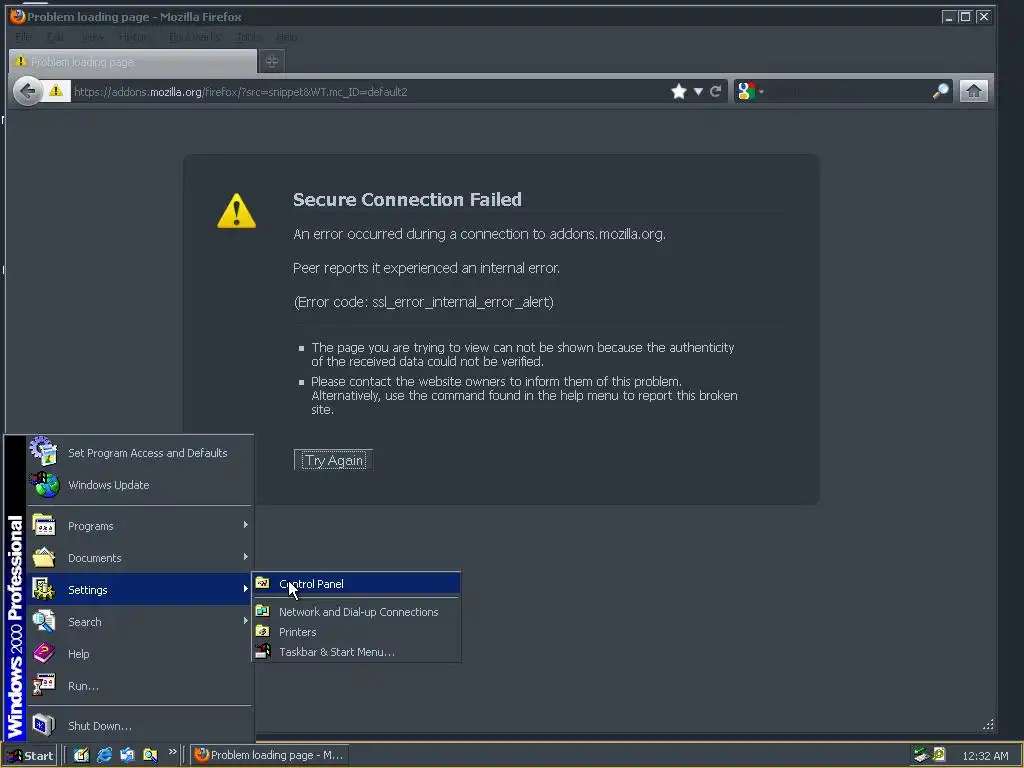Image resolution: width=1024 pixels, height=768 pixels.
Task: Open the Bookmarks menu in Firefox
Action: [194, 37]
